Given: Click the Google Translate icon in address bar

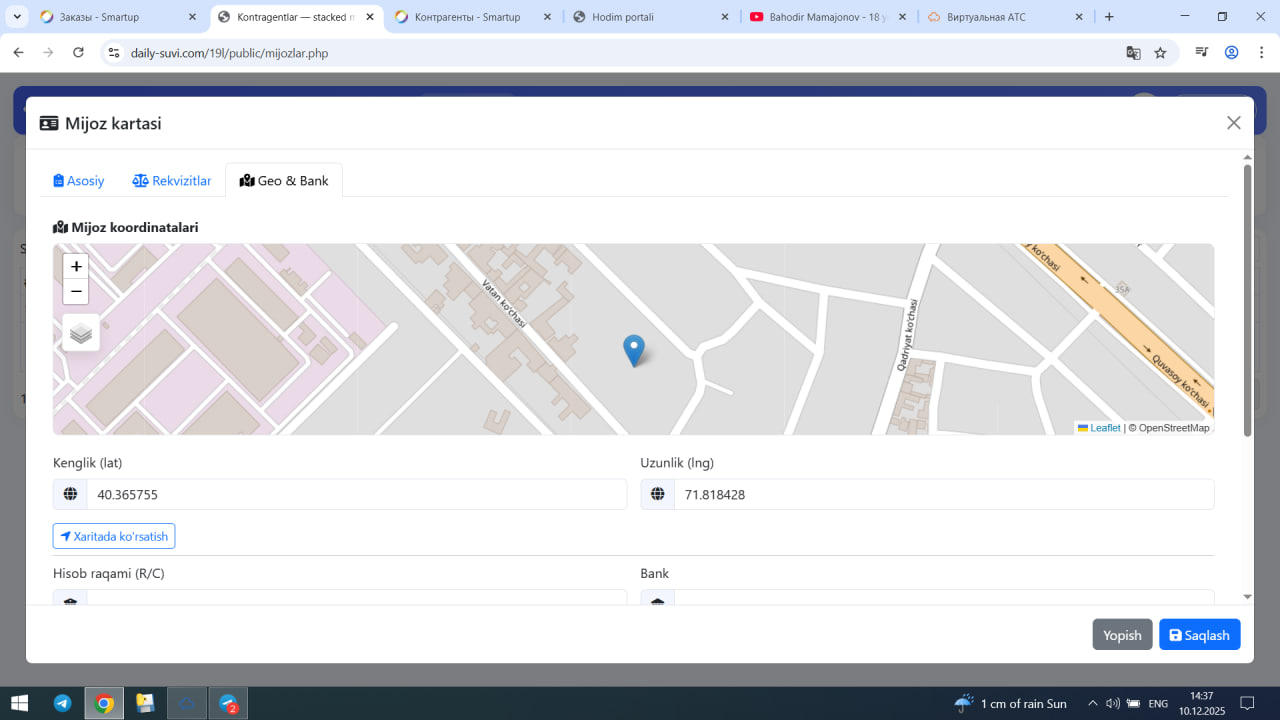Looking at the screenshot, I should pos(1133,53).
